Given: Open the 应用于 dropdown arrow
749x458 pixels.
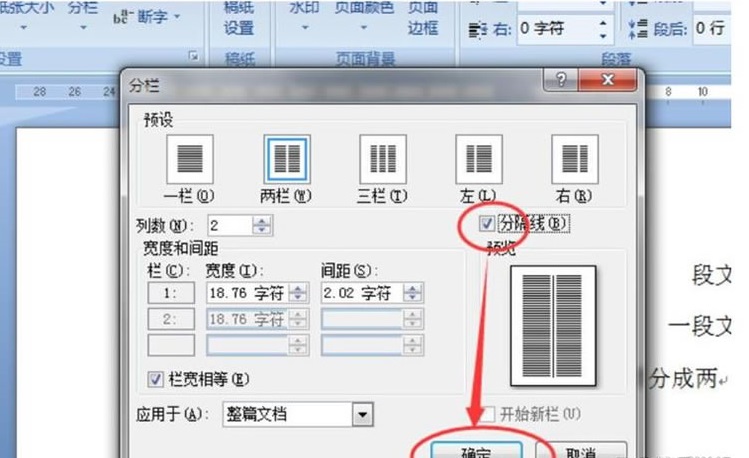Looking at the screenshot, I should pyautogui.click(x=363, y=415).
